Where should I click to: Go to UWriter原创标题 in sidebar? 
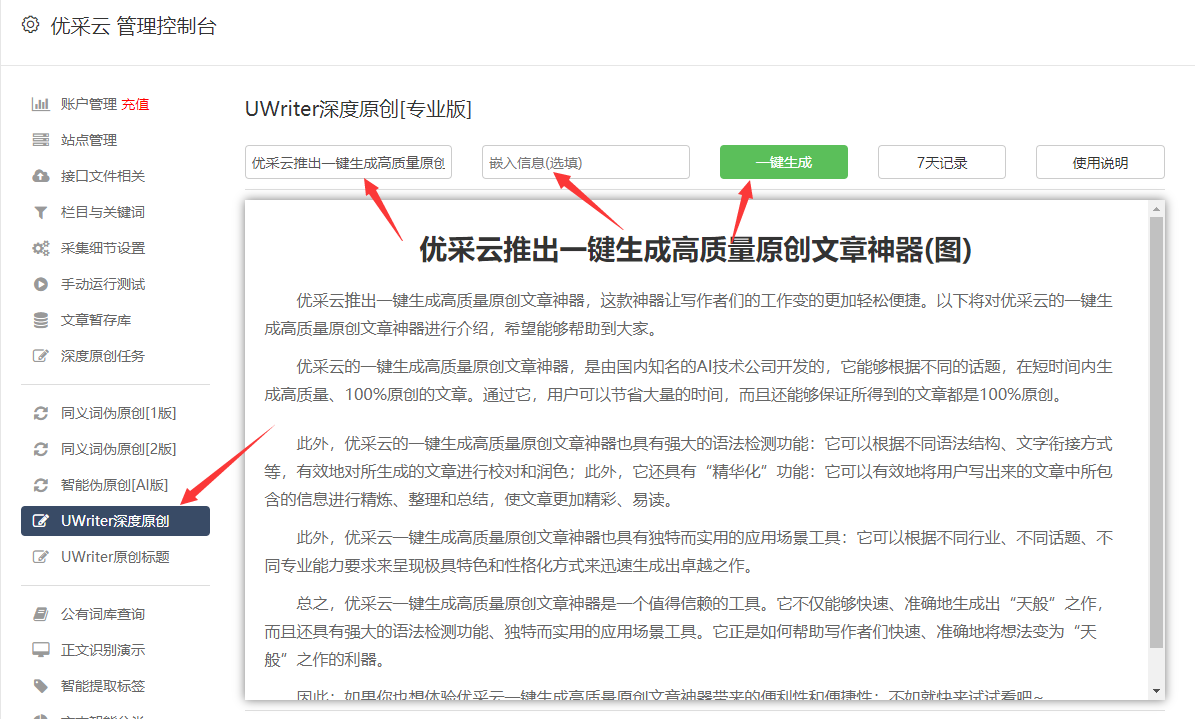(115, 557)
